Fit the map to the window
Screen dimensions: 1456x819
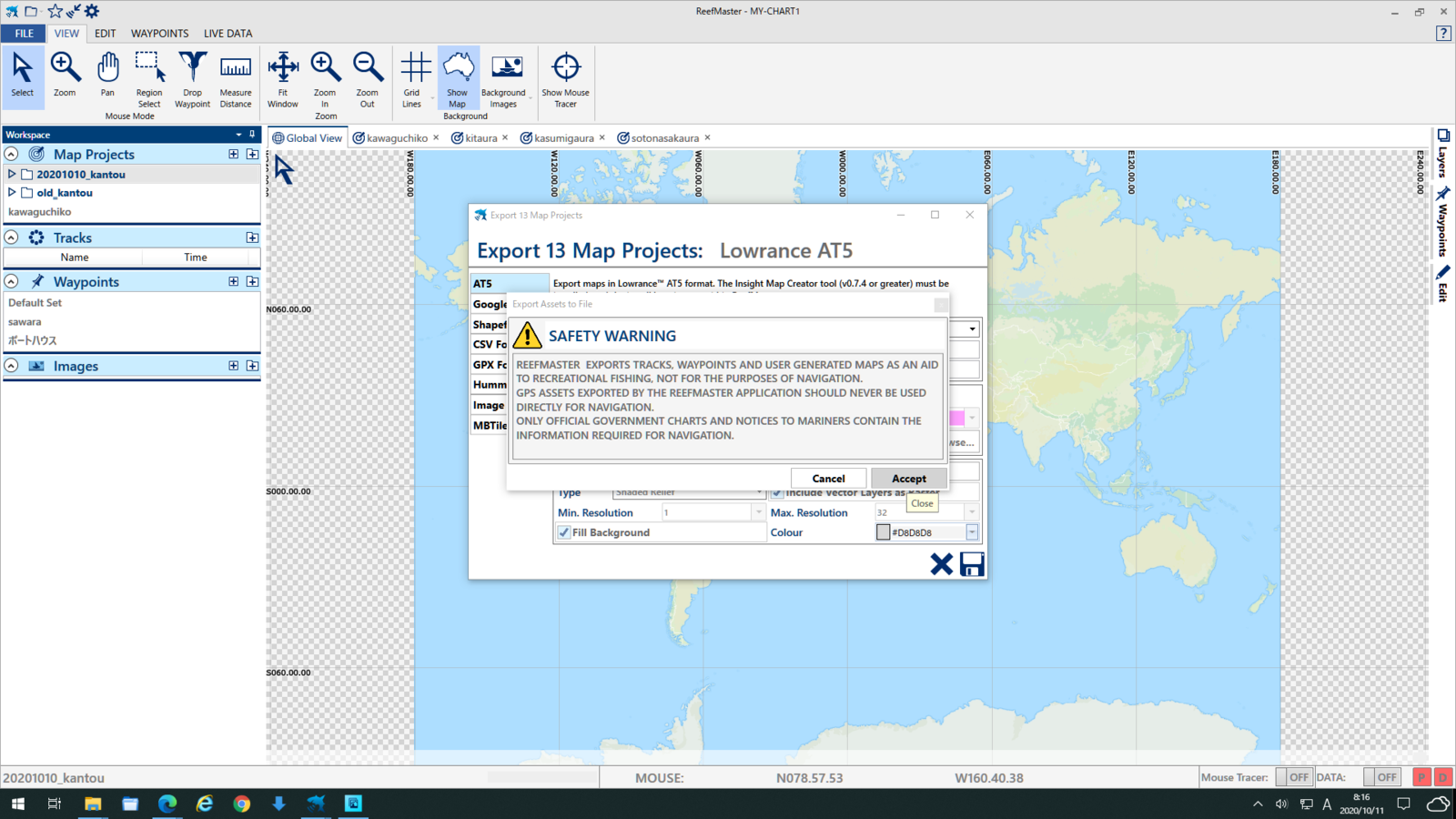283,80
